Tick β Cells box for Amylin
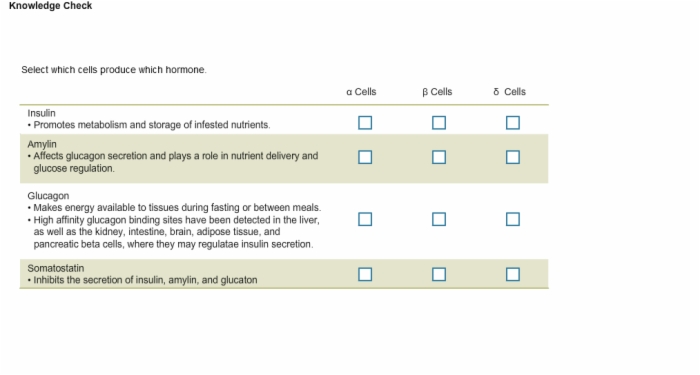Screen dimensions: 700x375 439,157
